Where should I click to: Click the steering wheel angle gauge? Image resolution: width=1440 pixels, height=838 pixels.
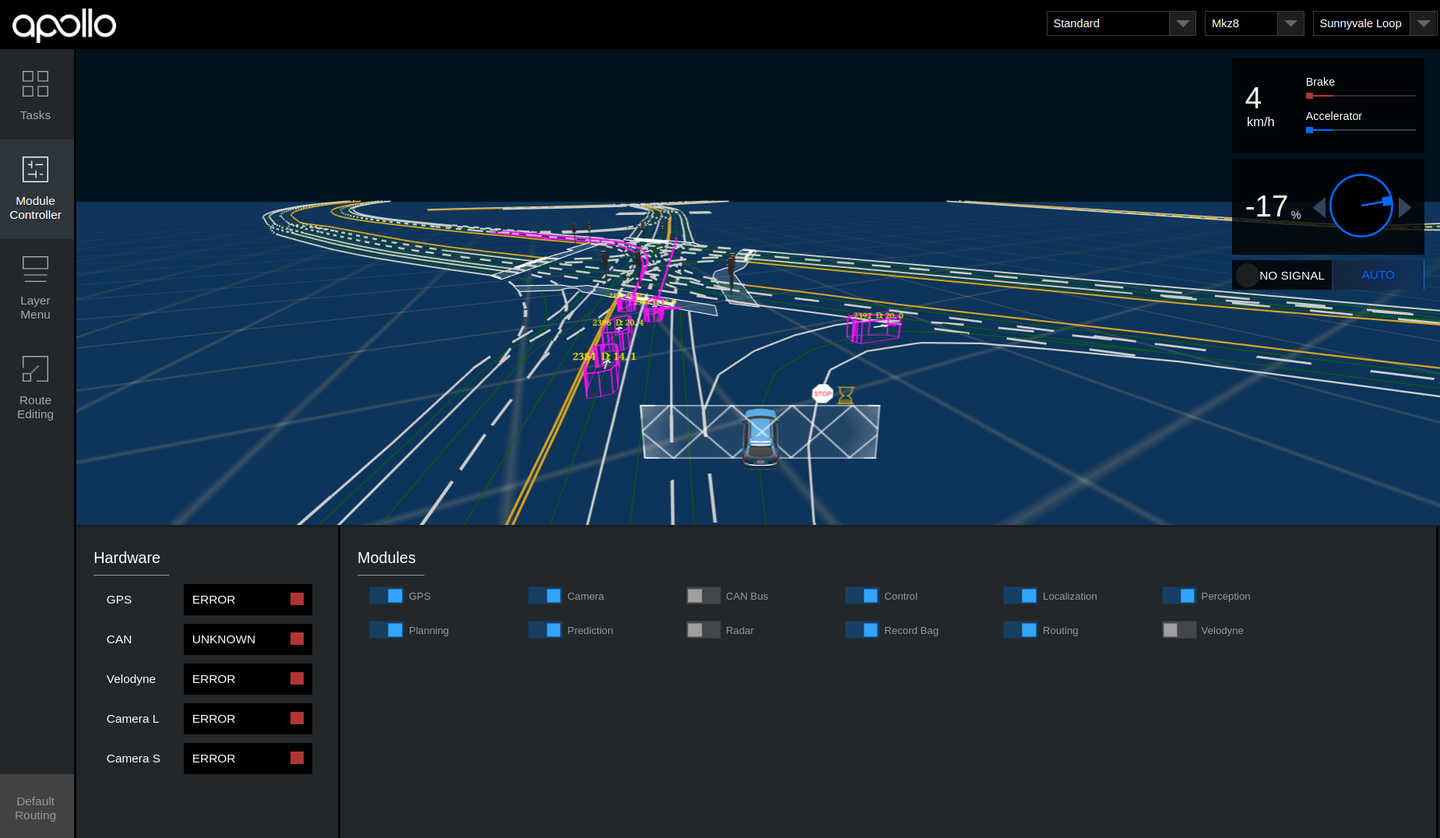(1361, 206)
